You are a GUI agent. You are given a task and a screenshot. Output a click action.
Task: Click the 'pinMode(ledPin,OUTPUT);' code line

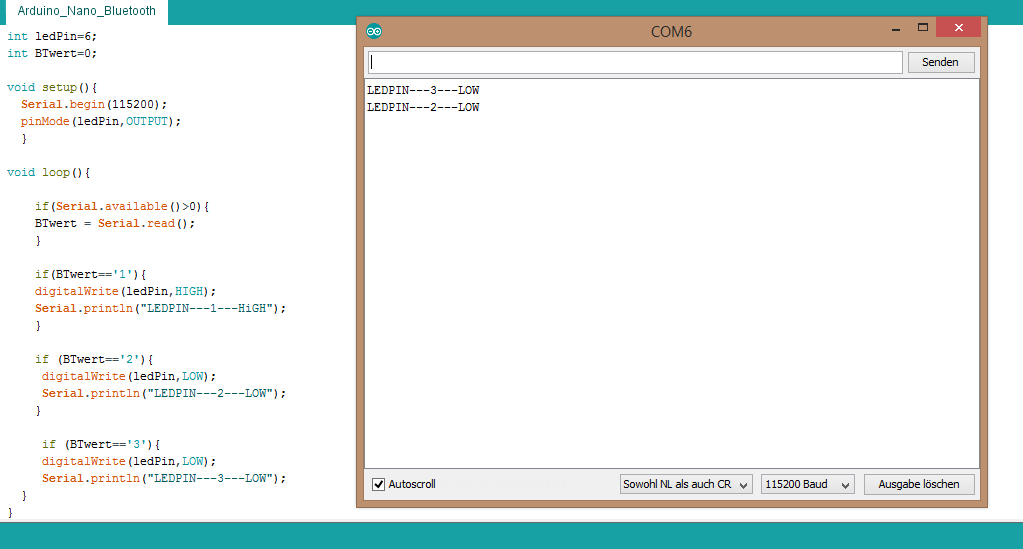tap(100, 121)
